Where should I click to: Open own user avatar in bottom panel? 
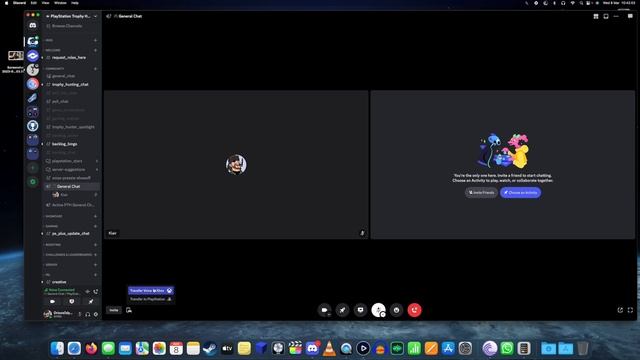pyautogui.click(x=48, y=314)
